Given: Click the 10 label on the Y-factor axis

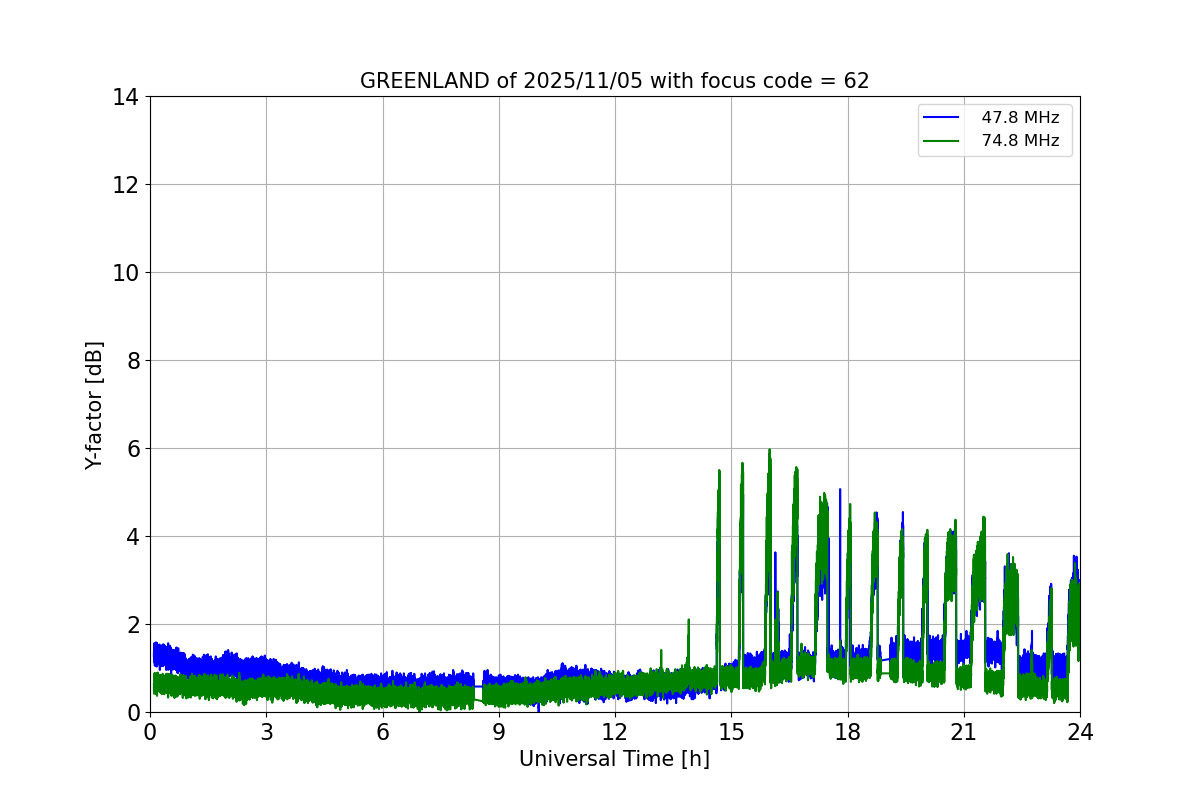Looking at the screenshot, I should point(125,273).
